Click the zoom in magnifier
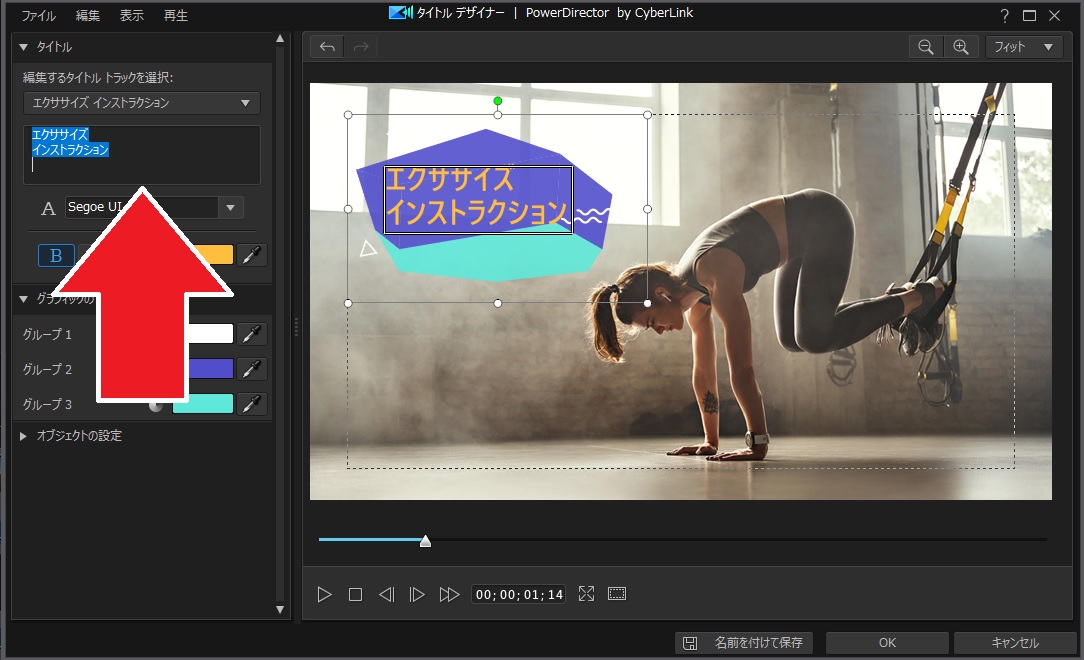Image resolution: width=1084 pixels, height=660 pixels. [960, 47]
